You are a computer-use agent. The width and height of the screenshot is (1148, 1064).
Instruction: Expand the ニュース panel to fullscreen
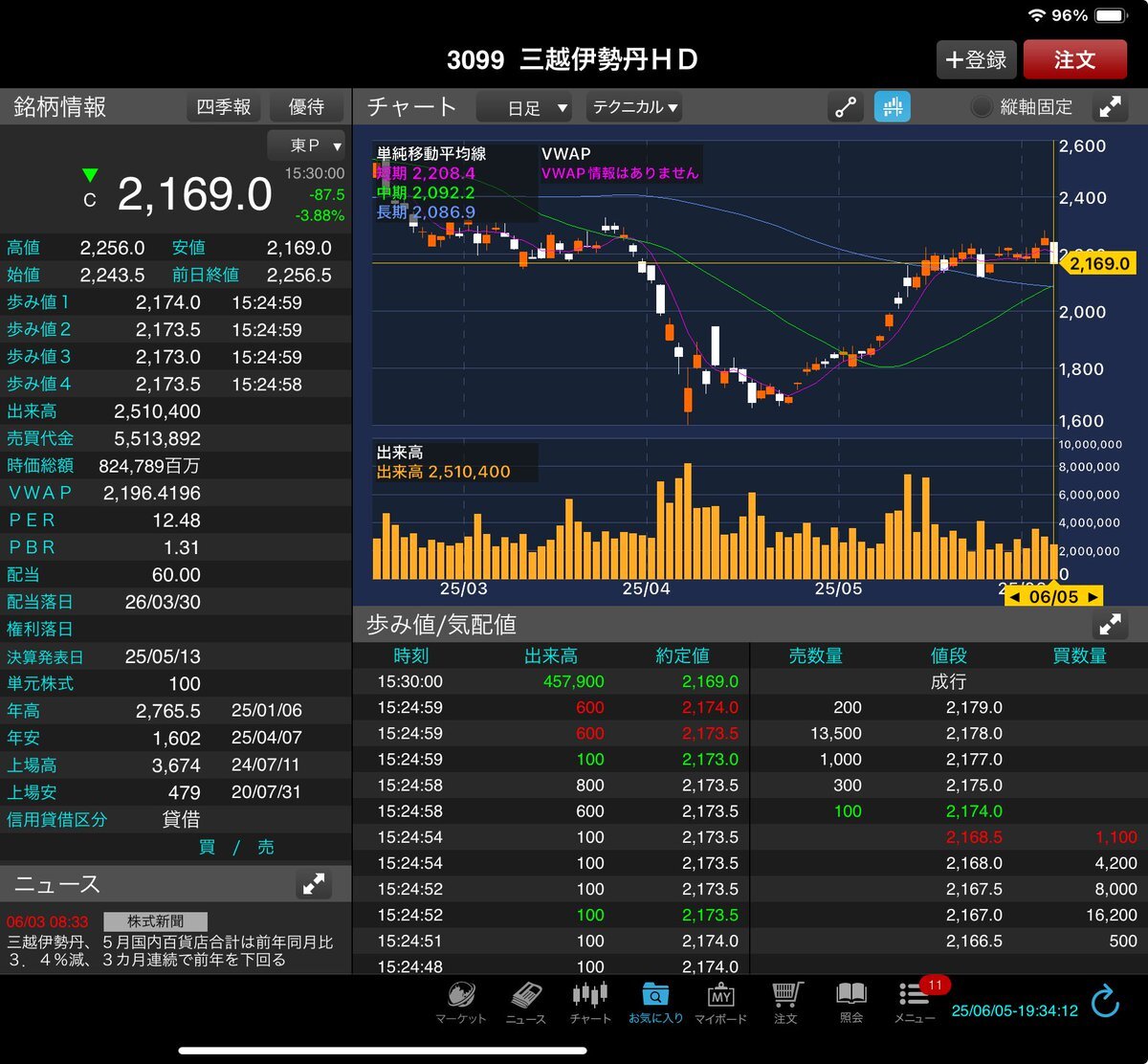pyautogui.click(x=314, y=884)
